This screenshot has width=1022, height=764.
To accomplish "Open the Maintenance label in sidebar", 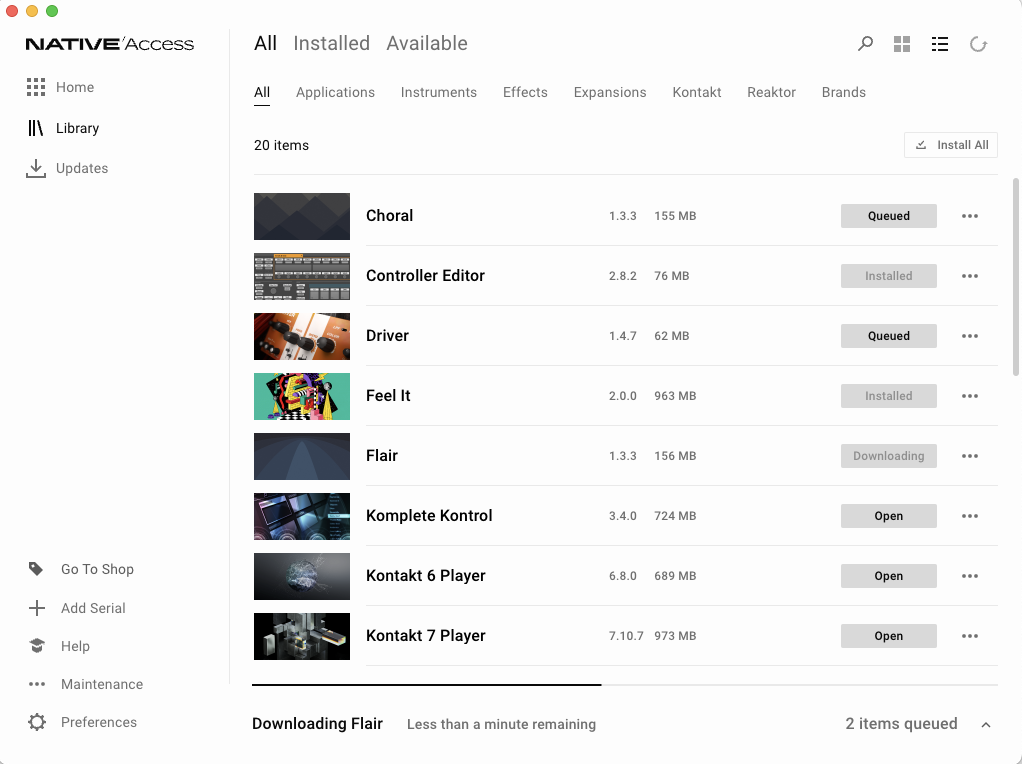I will point(102,684).
